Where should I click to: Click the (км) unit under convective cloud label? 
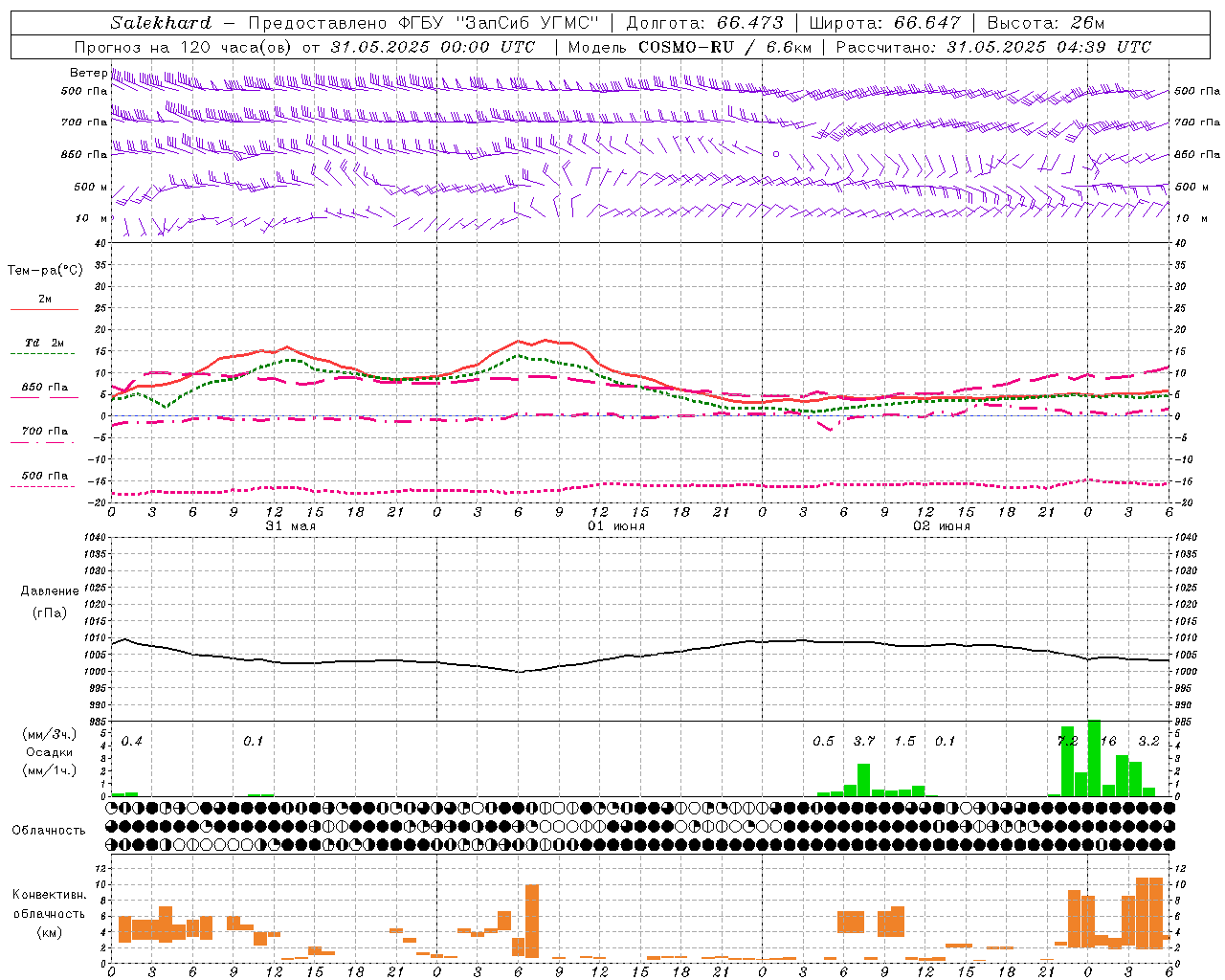[50, 932]
